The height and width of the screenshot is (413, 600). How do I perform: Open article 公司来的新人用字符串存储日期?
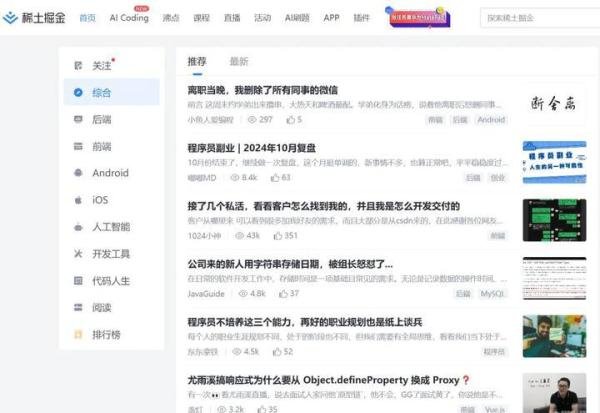tap(290, 264)
